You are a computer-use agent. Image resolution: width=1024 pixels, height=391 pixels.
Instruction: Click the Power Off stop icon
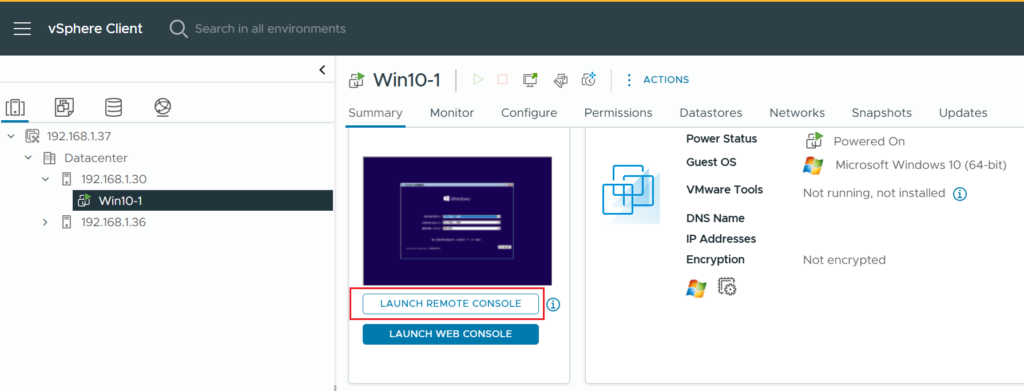pos(502,80)
